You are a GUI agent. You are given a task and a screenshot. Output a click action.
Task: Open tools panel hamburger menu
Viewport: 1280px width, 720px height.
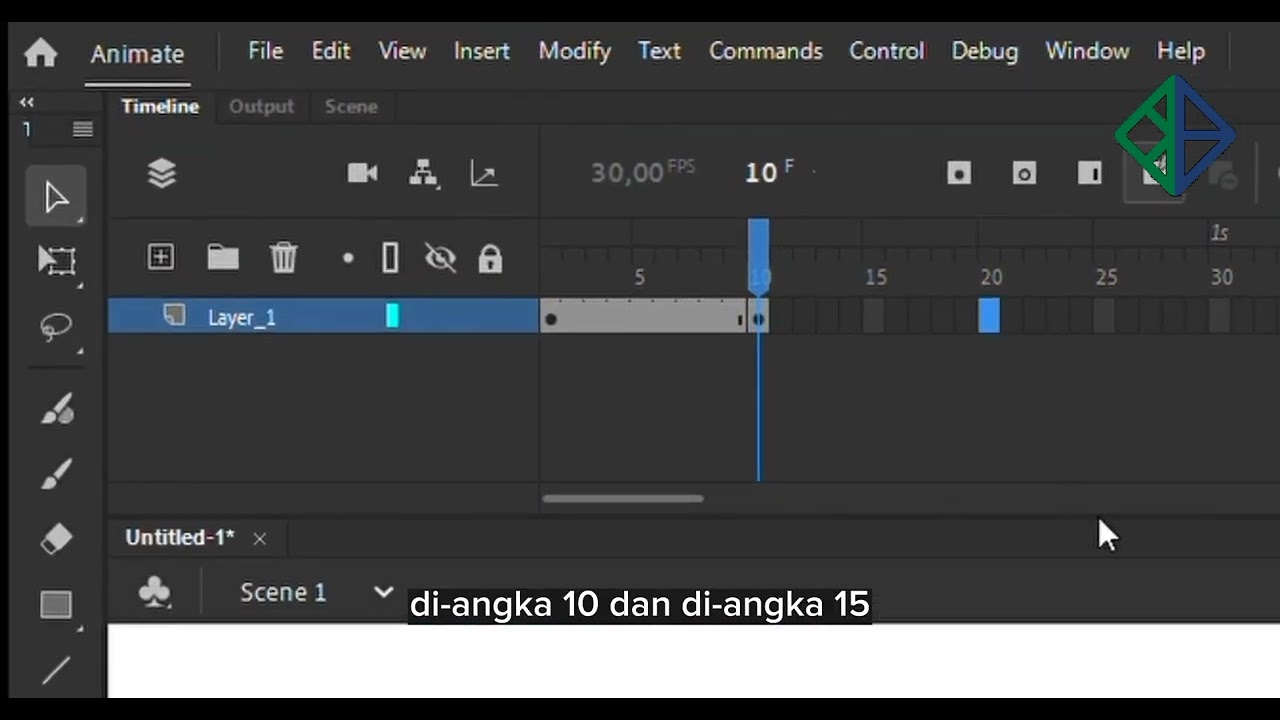[x=83, y=129]
